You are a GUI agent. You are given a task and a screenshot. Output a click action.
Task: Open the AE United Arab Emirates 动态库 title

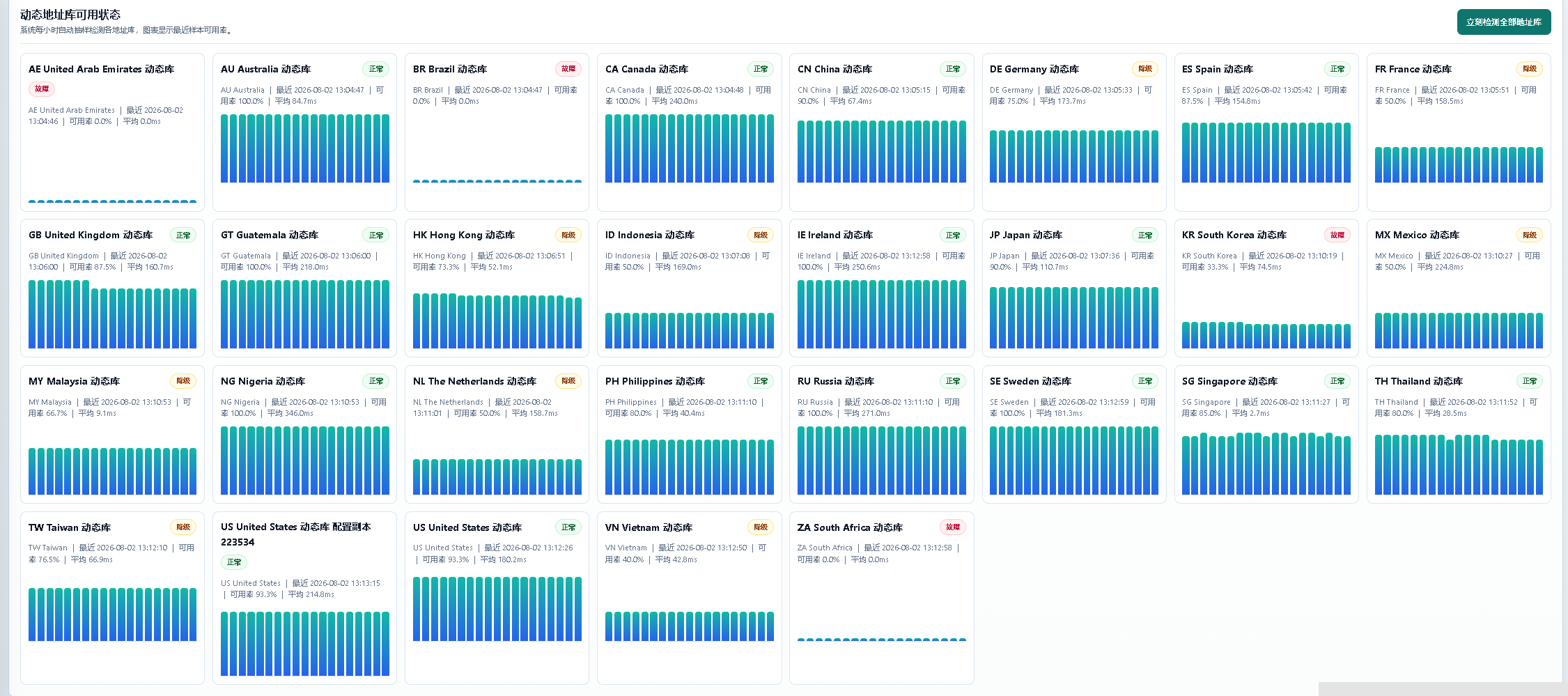(102, 69)
